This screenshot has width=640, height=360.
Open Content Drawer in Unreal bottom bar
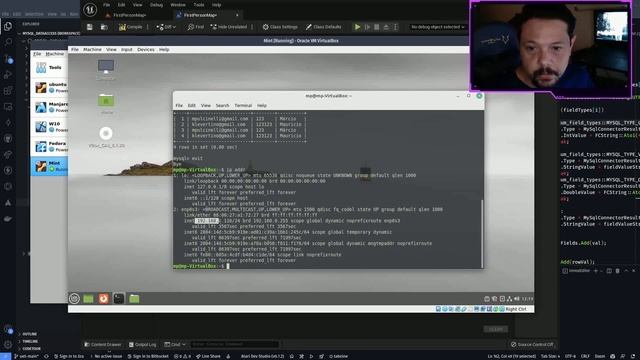pos(103,344)
